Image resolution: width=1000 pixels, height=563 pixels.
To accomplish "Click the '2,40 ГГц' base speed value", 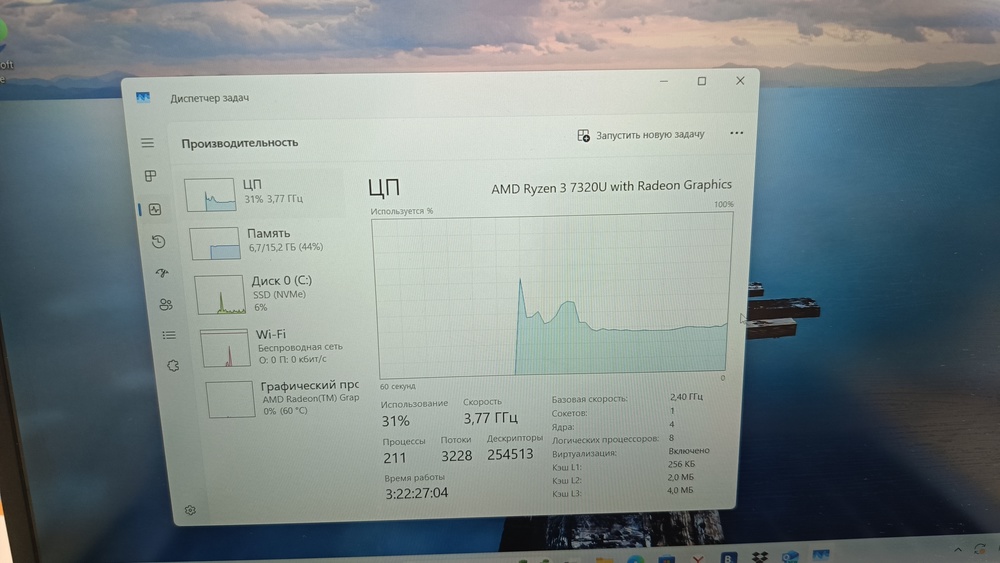I will tap(686, 397).
